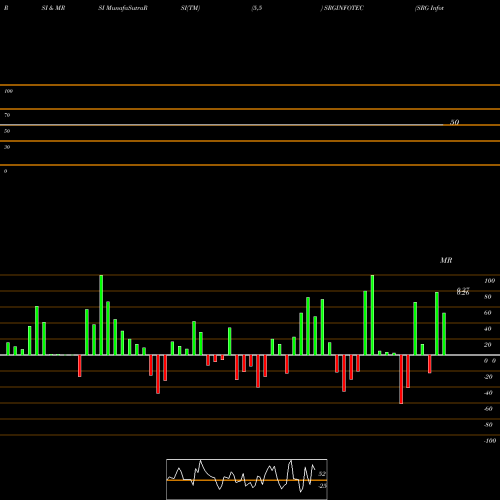Click the 'SI(TM)' header text
Image resolution: width=500 pixels, height=500 pixels.
click(x=190, y=8)
